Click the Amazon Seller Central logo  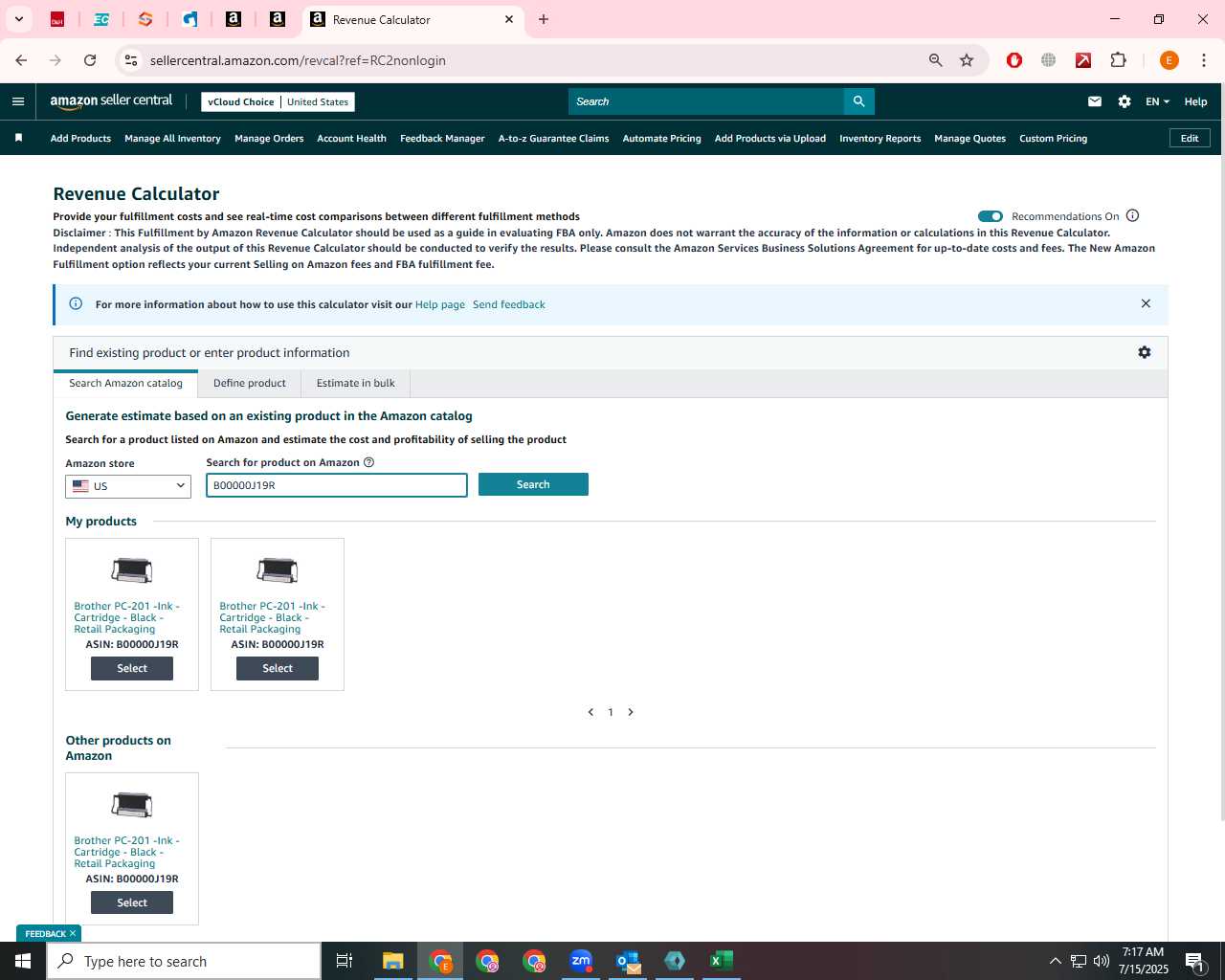(x=111, y=100)
